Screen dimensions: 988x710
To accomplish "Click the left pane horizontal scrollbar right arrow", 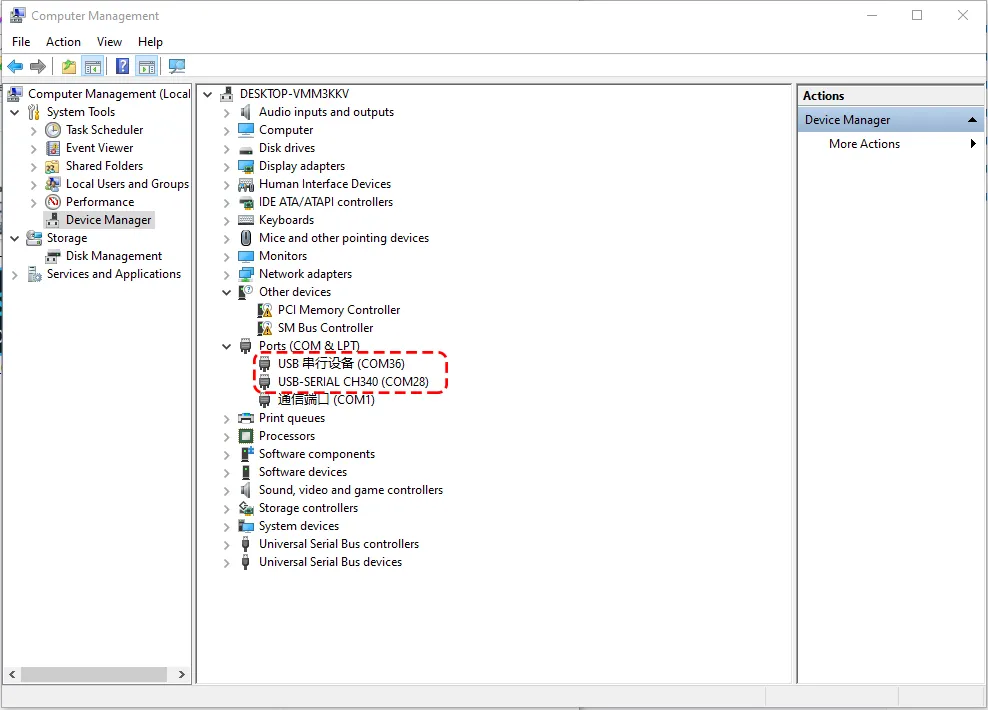I will (x=182, y=675).
